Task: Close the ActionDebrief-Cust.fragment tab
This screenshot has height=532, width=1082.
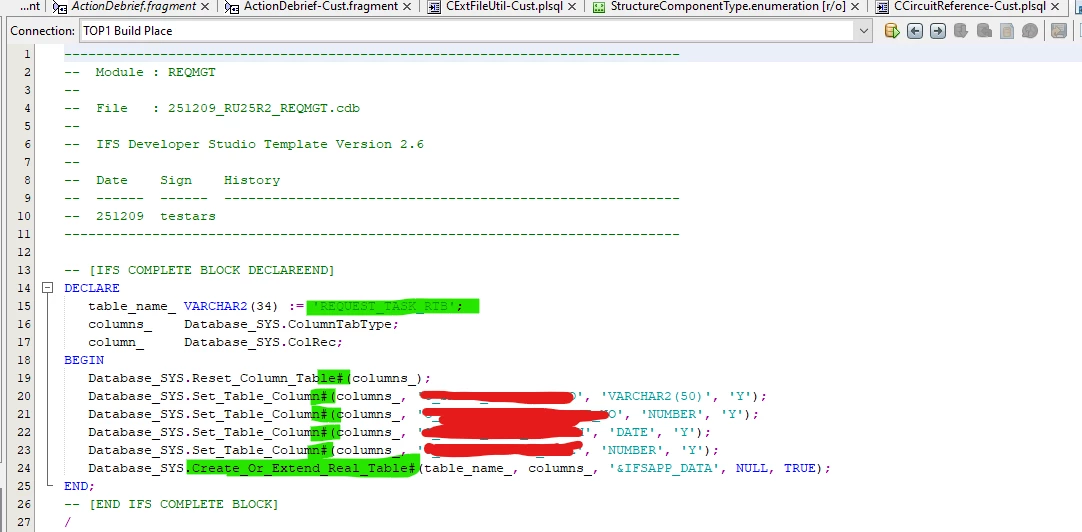Action: coord(406,6)
